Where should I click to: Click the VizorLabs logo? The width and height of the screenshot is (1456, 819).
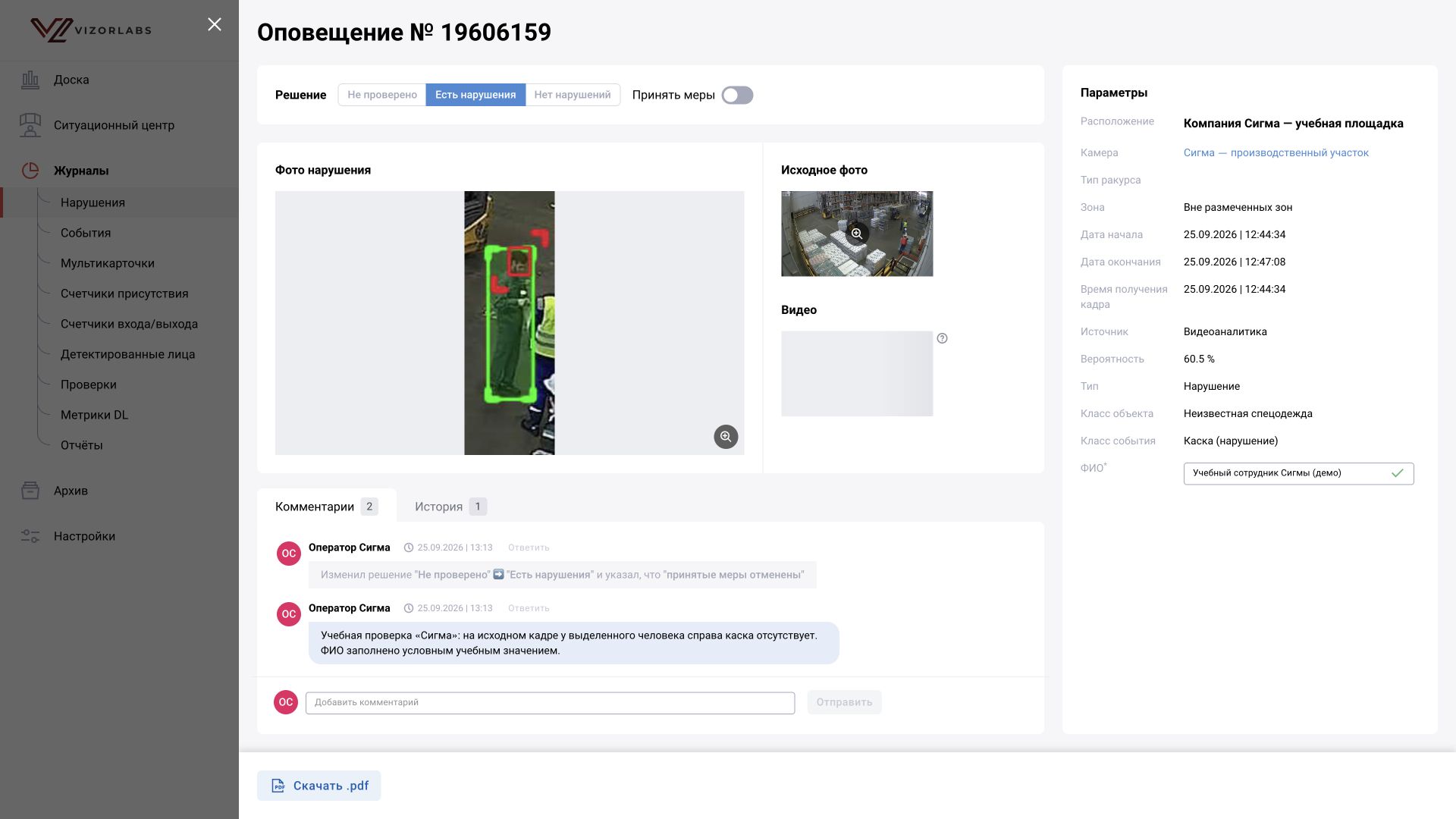(x=91, y=30)
